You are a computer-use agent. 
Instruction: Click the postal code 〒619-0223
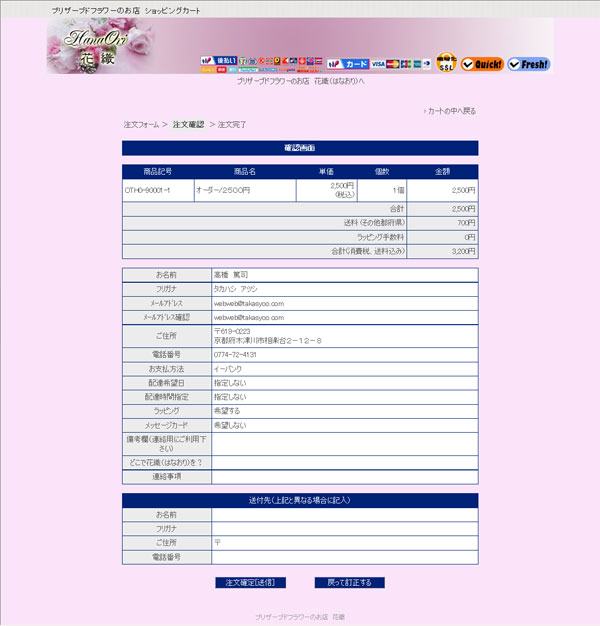(x=232, y=331)
